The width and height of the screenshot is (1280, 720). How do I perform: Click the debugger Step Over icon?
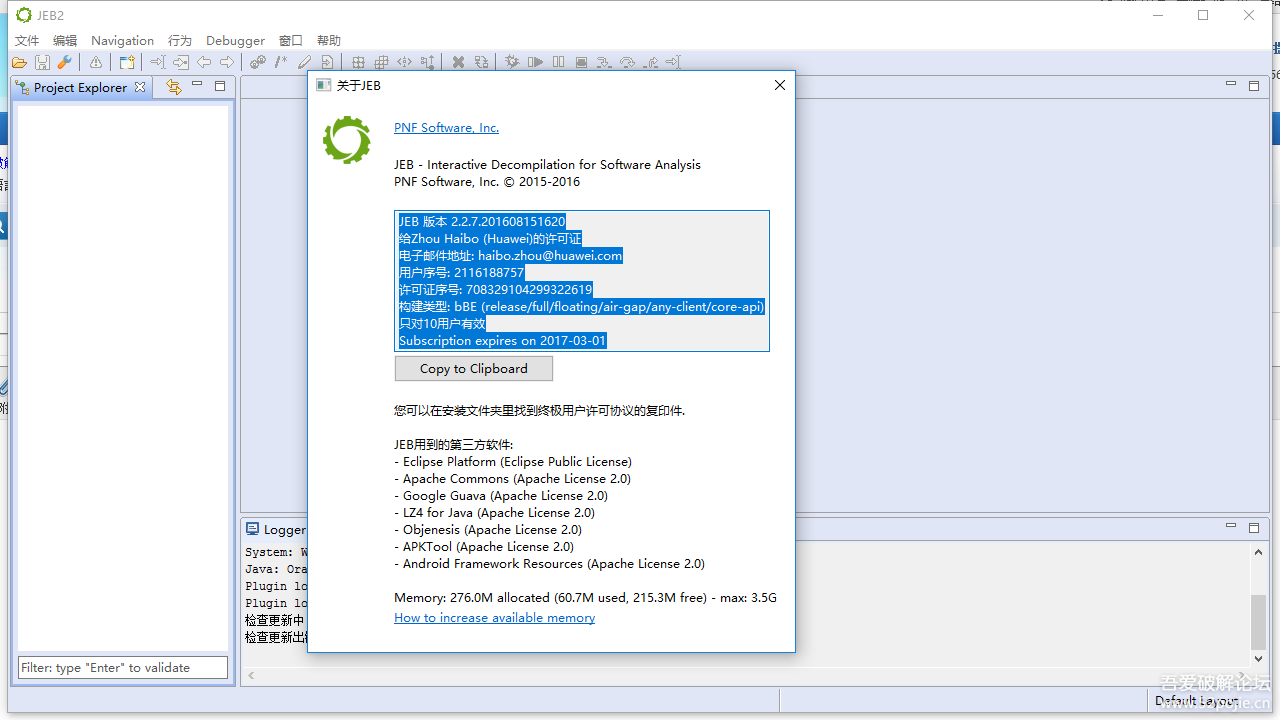627,63
